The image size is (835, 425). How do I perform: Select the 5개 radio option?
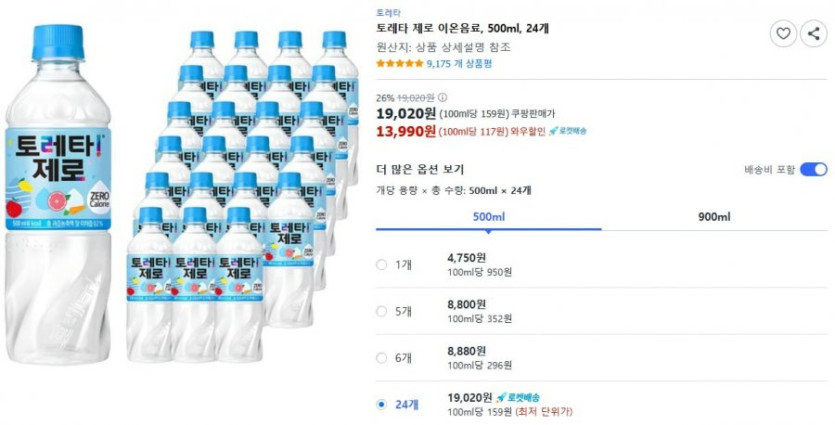[381, 311]
